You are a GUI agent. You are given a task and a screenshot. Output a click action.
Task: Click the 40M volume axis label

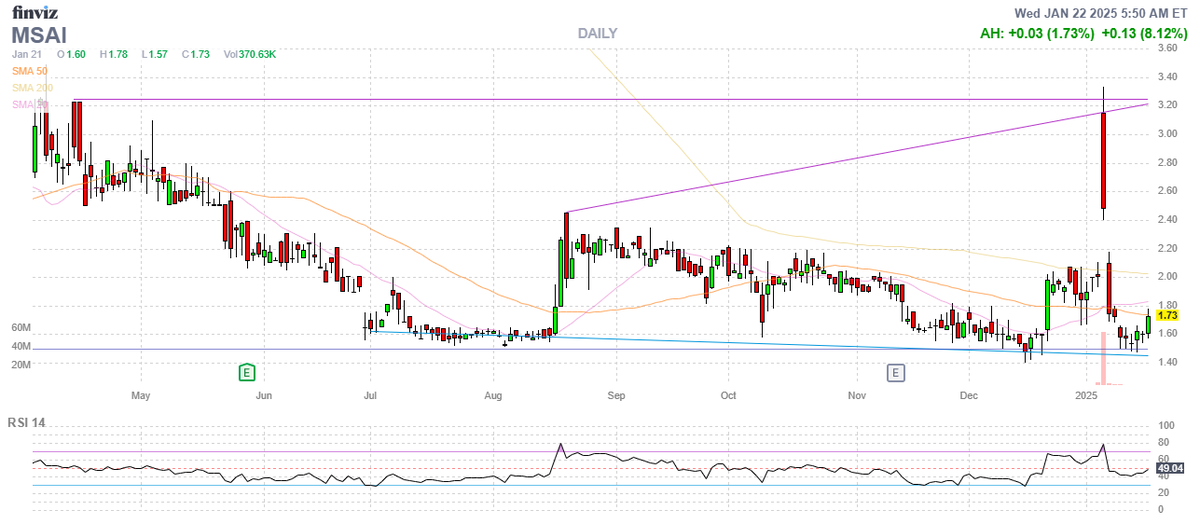(x=20, y=346)
